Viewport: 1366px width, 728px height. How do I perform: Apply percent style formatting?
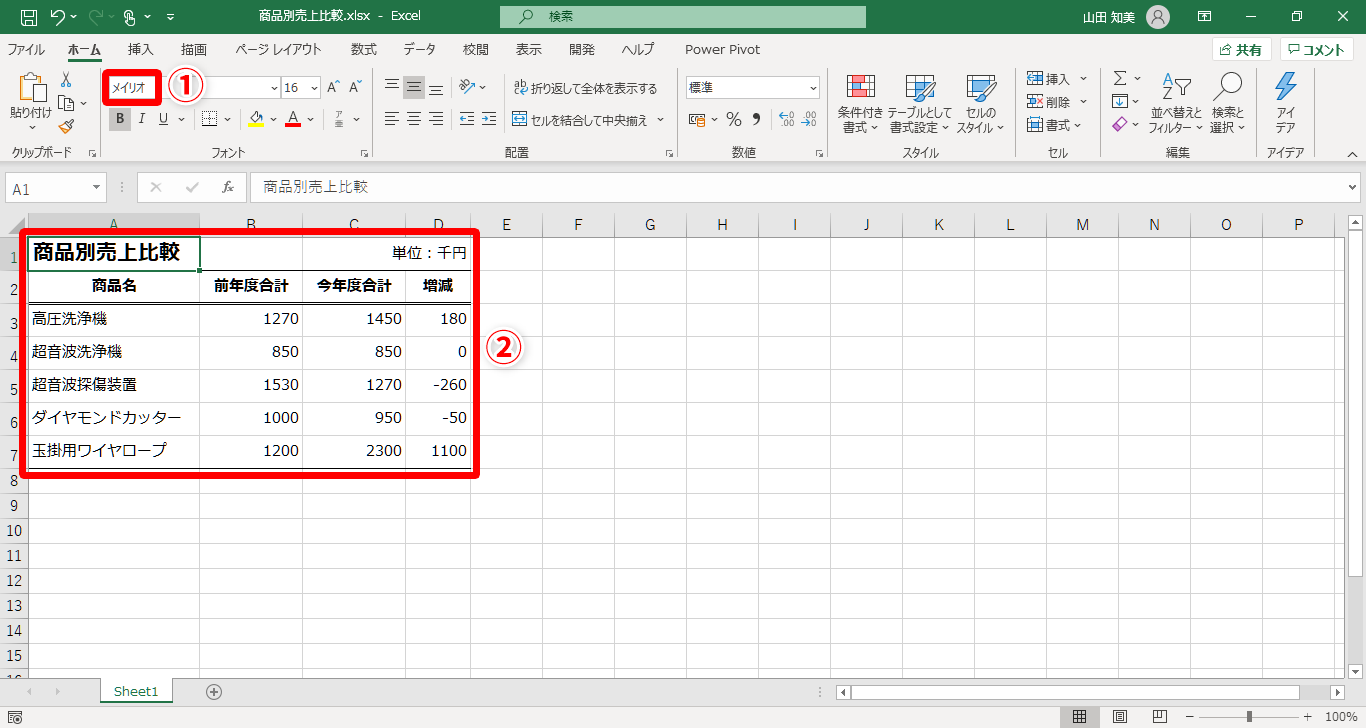point(734,120)
